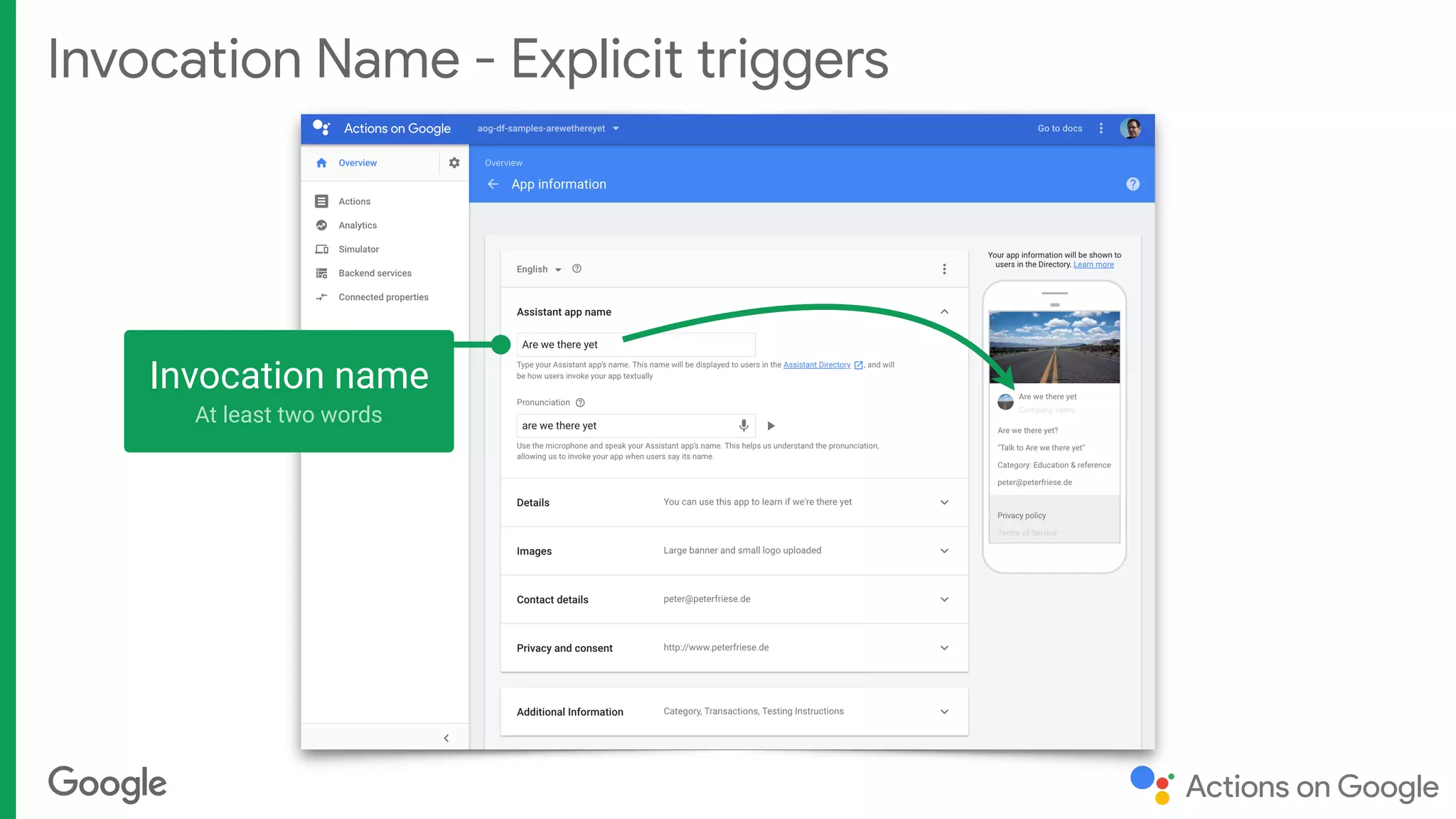Collapse the Assistant app name section
Viewport: 1456px width, 819px height.
944,311
